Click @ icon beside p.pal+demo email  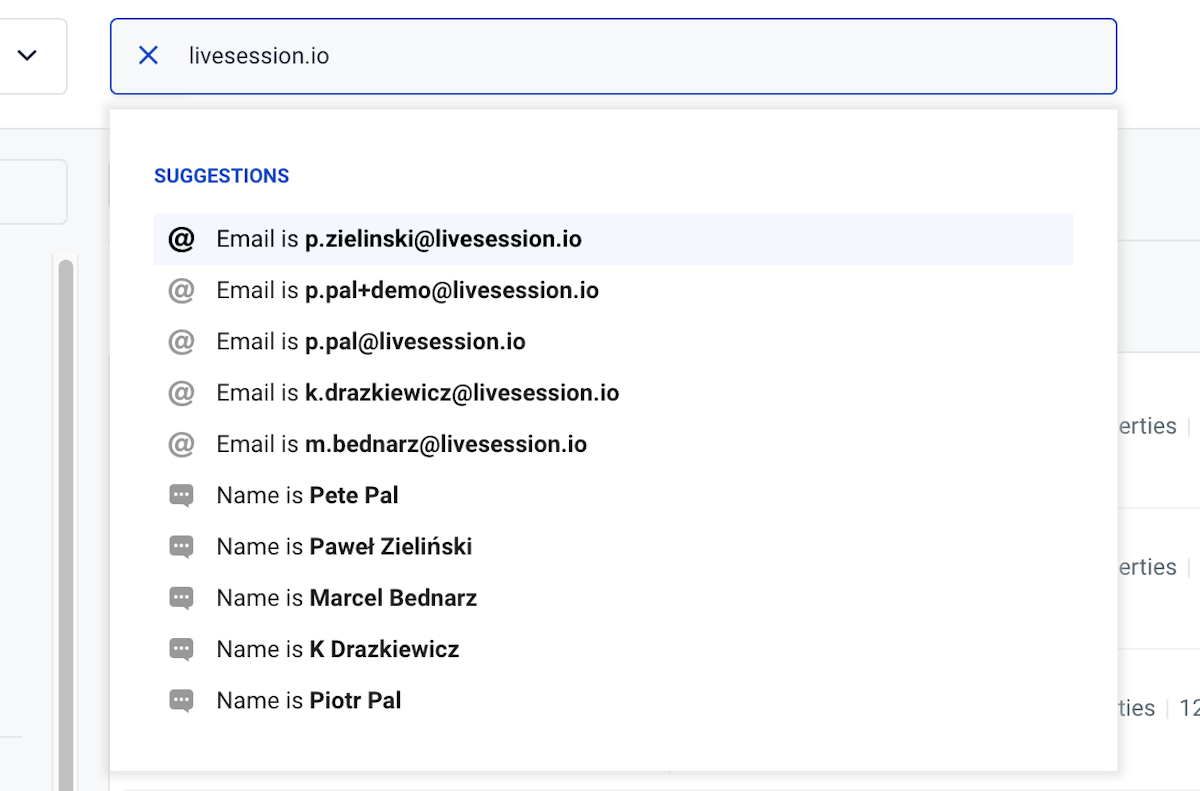coord(181,291)
